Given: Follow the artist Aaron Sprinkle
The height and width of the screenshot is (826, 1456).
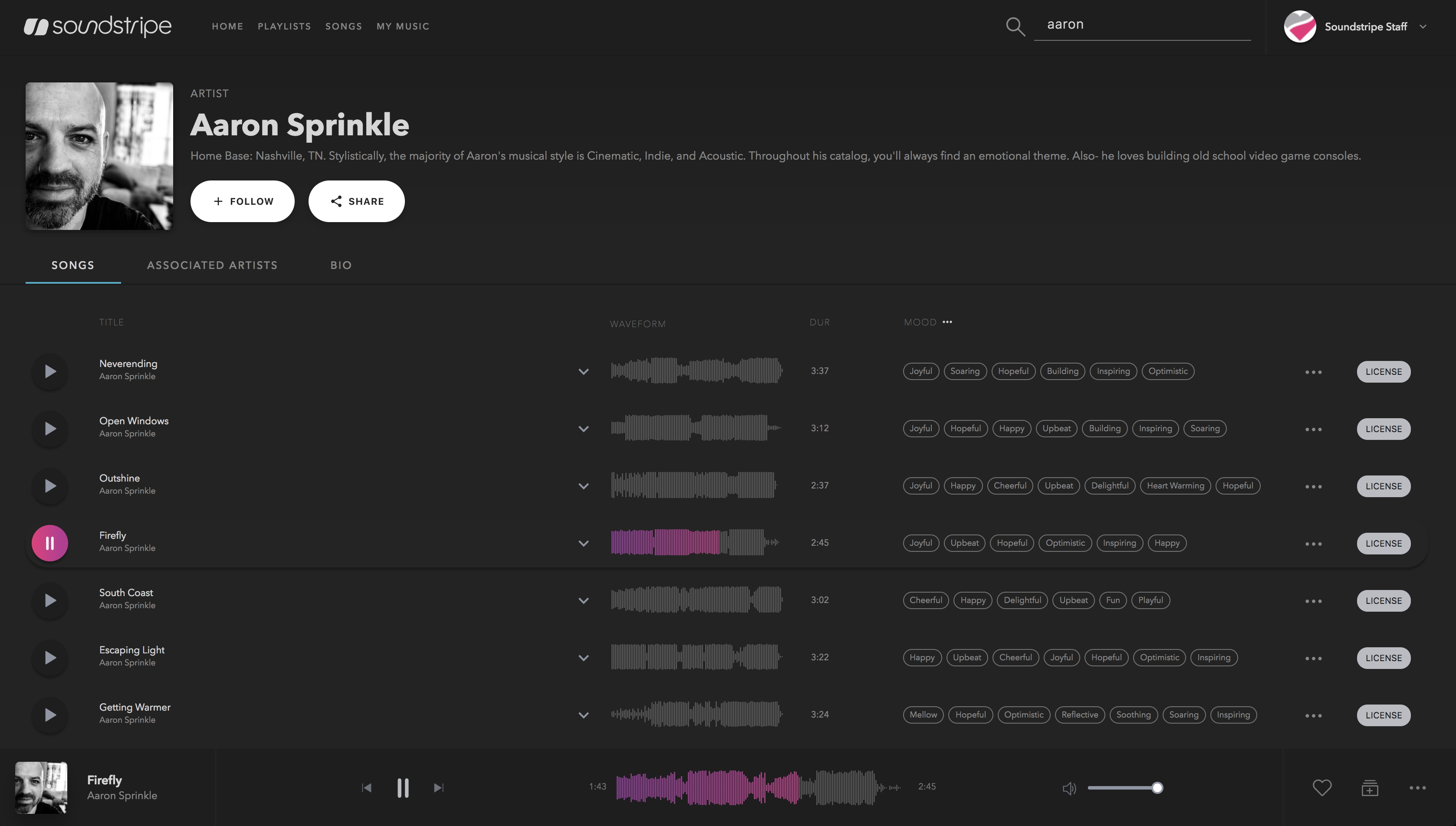Looking at the screenshot, I should 242,201.
